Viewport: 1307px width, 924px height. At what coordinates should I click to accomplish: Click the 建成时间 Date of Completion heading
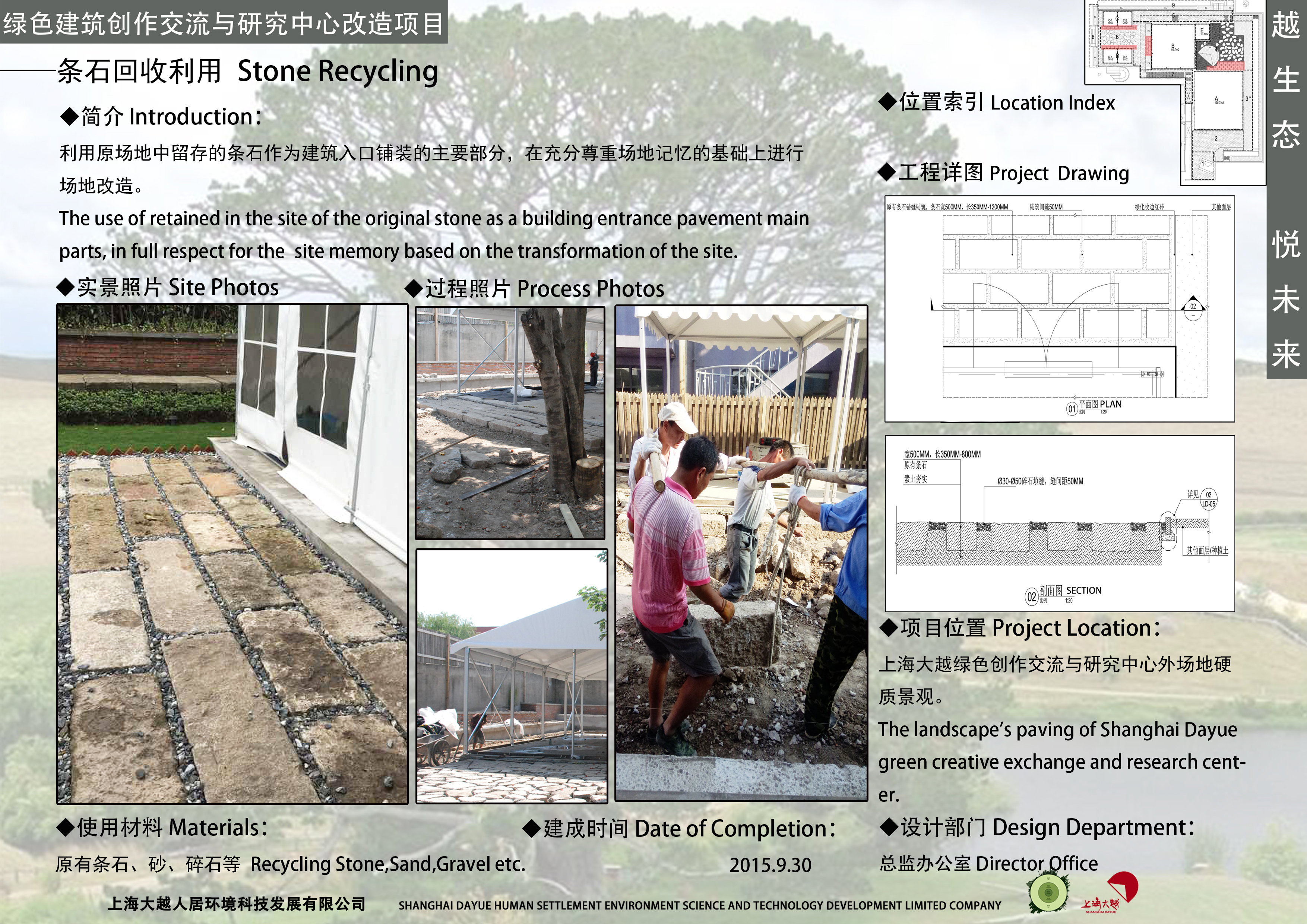click(679, 828)
